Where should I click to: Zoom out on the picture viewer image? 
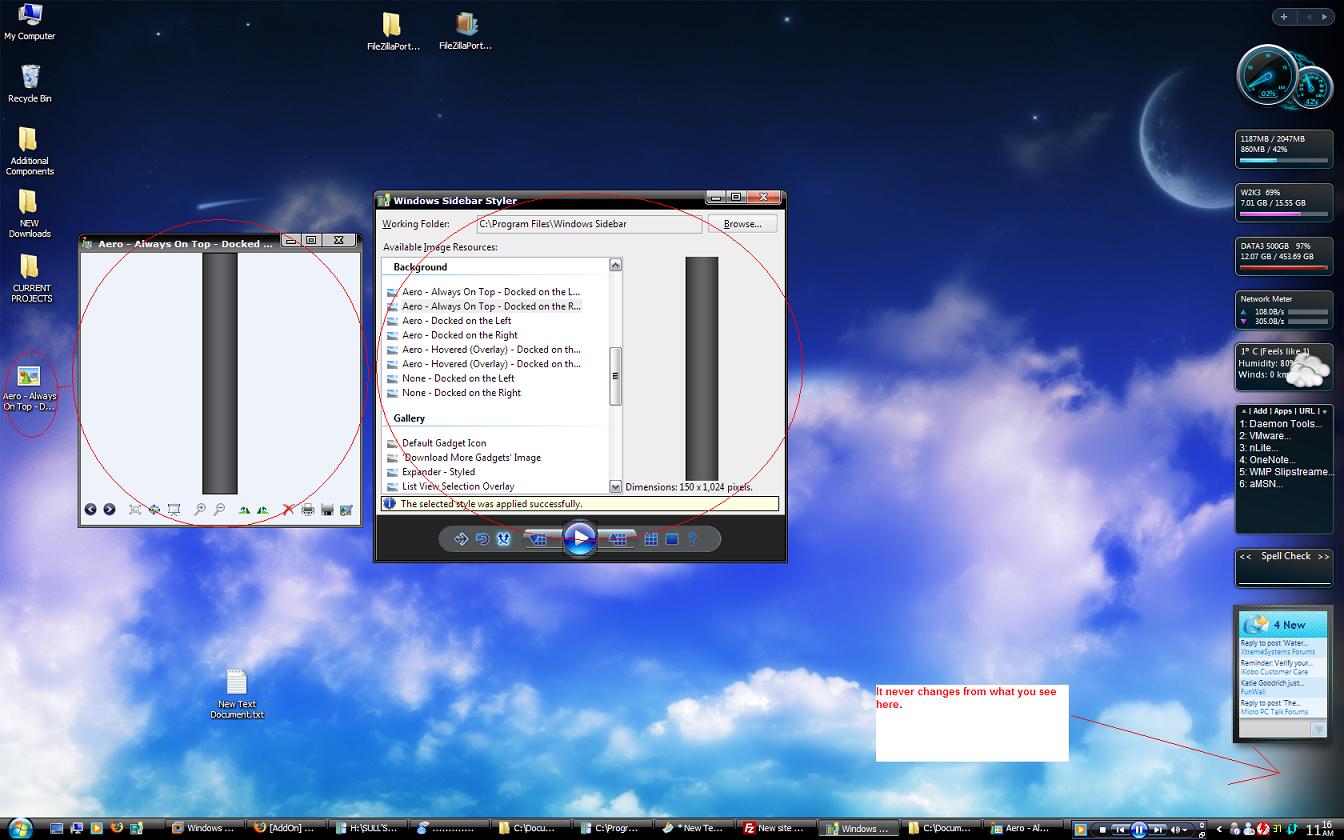pyautogui.click(x=219, y=510)
